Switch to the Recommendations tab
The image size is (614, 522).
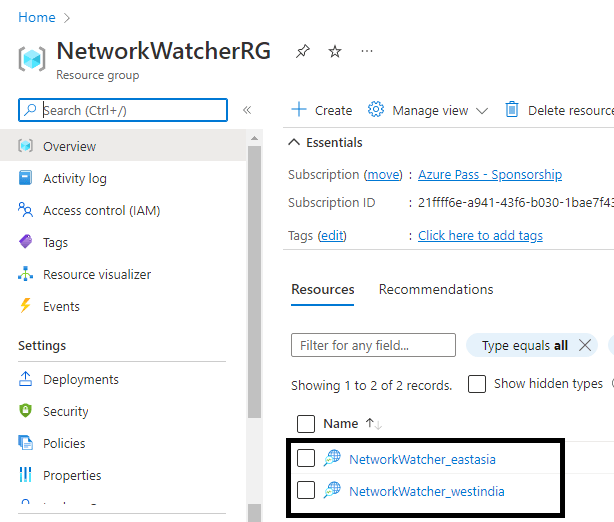click(x=435, y=289)
